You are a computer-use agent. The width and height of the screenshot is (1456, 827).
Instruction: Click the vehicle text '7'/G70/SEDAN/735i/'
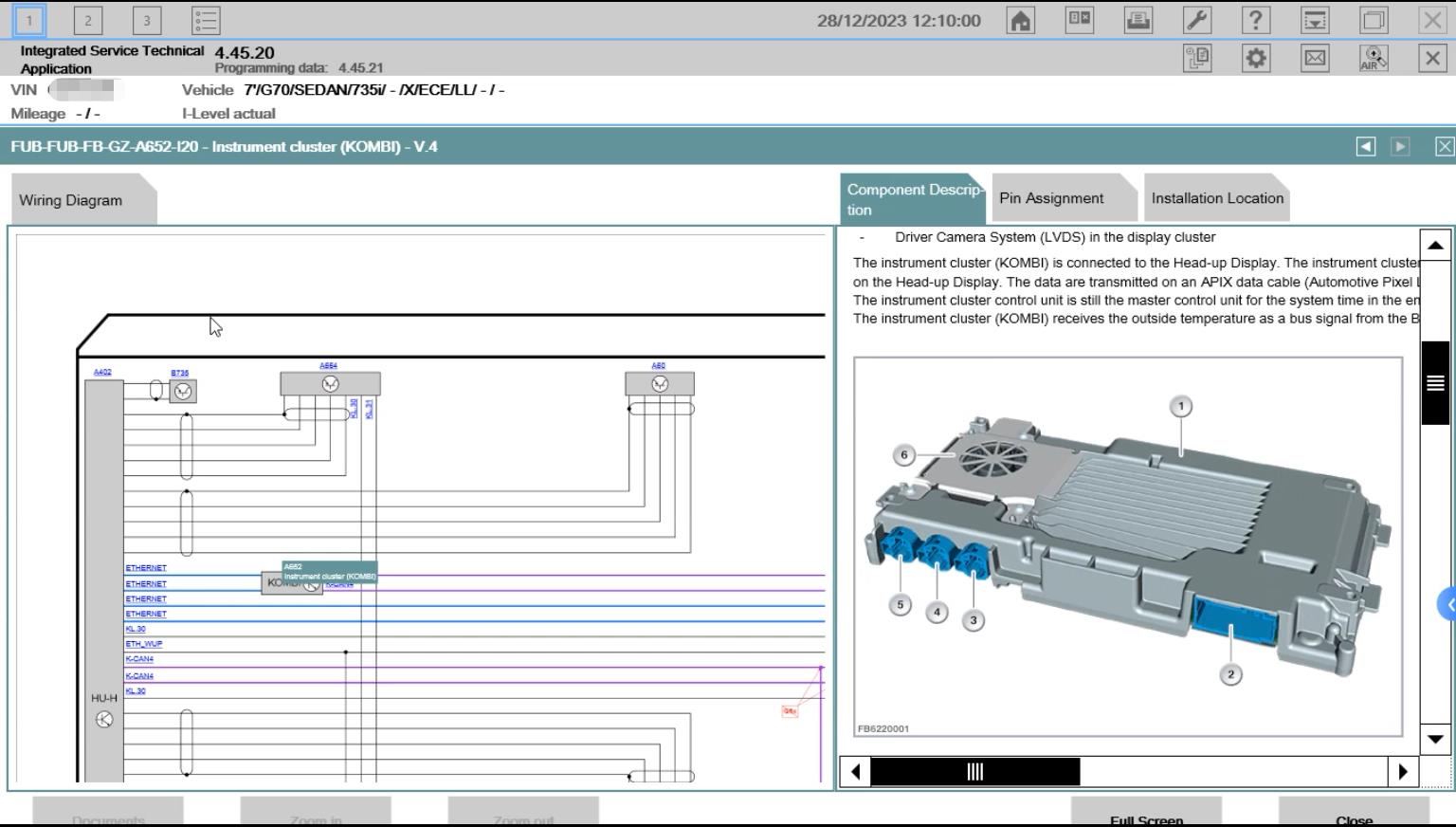(x=316, y=90)
